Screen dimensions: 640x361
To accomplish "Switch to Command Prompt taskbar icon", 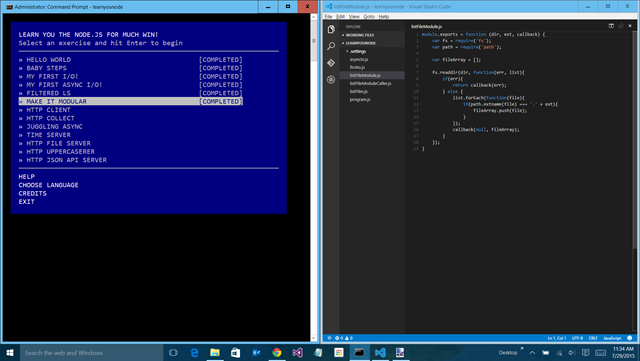I will (359, 352).
